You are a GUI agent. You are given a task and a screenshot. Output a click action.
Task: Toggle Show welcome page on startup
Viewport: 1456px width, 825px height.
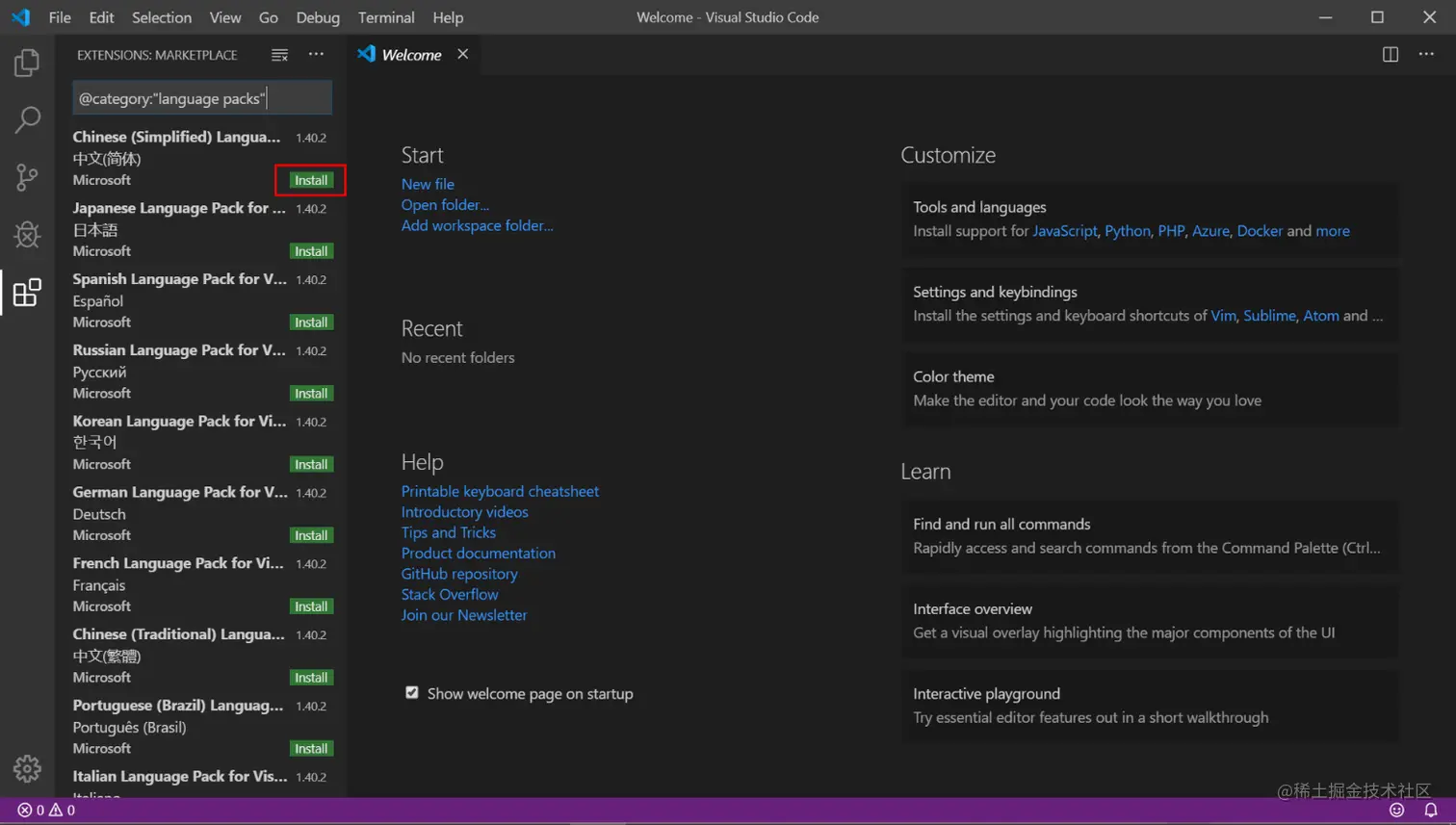point(412,693)
